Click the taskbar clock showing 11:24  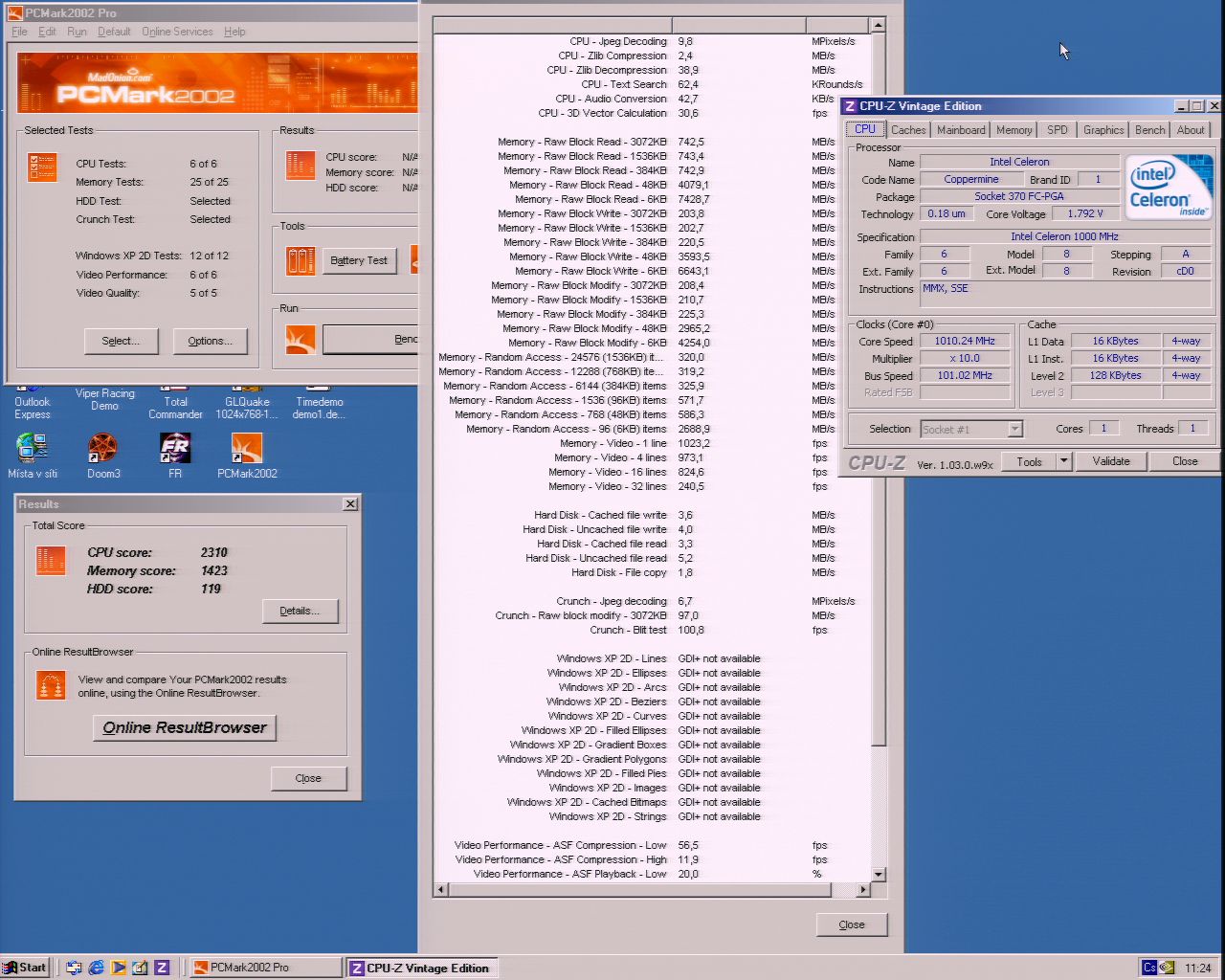[x=1197, y=968]
